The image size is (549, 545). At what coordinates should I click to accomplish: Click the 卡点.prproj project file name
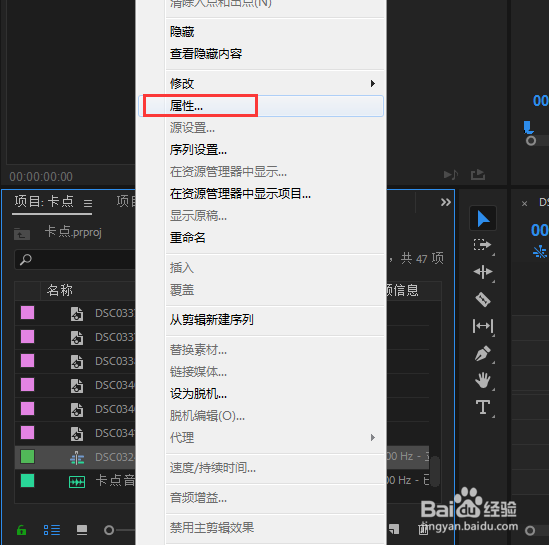(73, 232)
